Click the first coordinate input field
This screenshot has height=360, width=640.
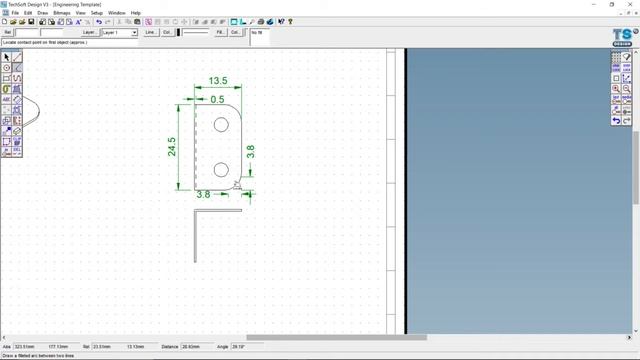coord(27,32)
